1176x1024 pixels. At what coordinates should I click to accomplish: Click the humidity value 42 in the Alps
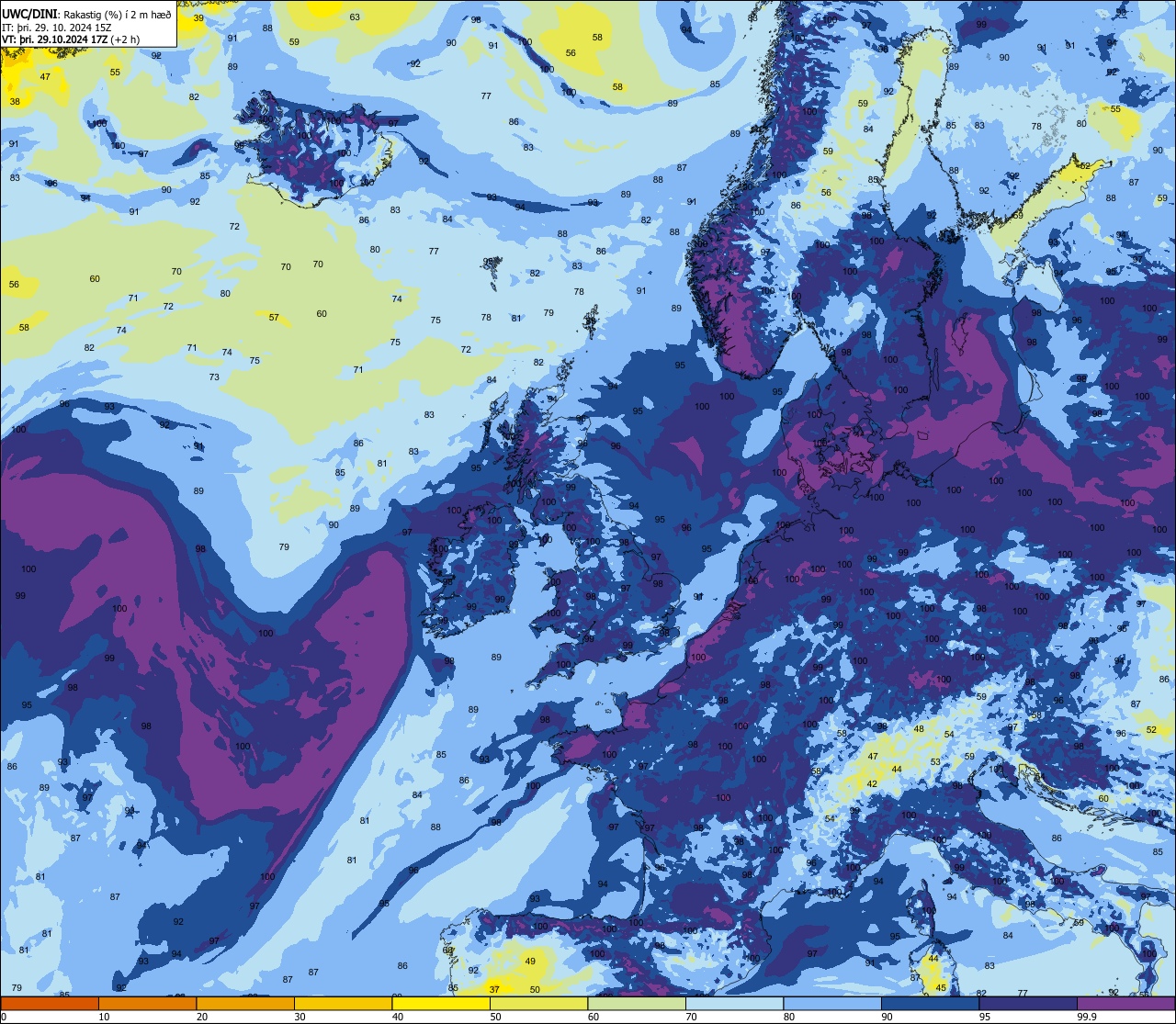coord(873,783)
